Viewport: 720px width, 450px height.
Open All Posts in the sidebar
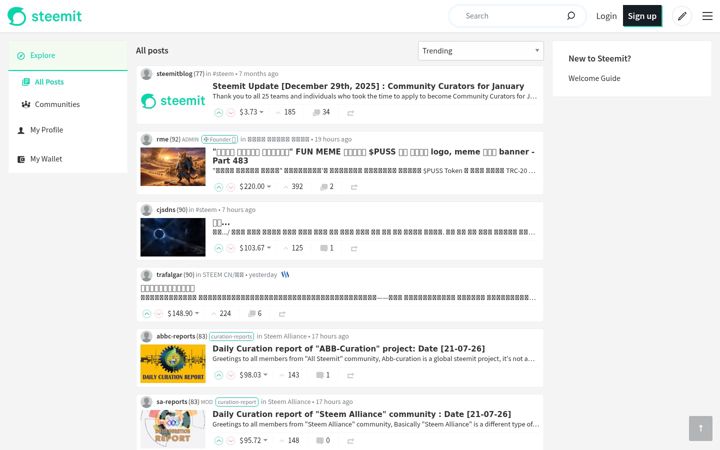point(49,82)
